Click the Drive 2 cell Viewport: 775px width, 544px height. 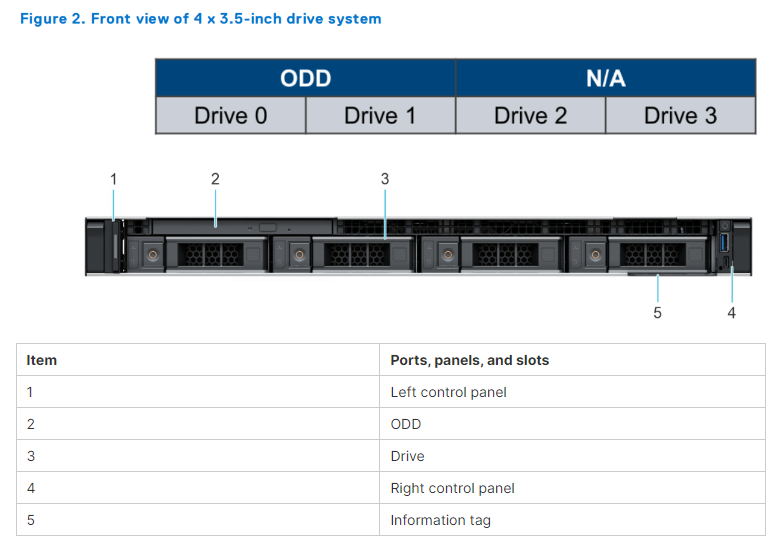[x=530, y=116]
